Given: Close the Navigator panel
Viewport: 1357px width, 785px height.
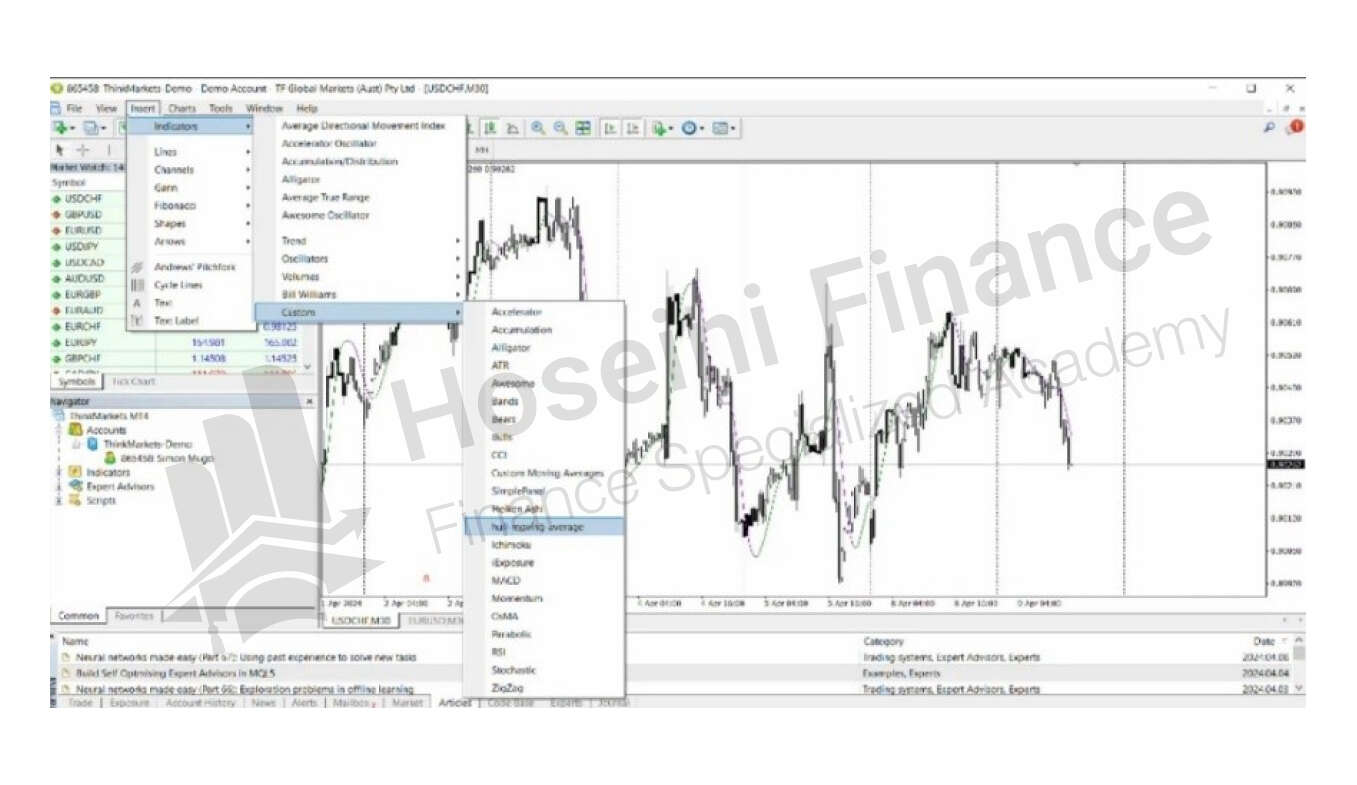Looking at the screenshot, I should [309, 401].
